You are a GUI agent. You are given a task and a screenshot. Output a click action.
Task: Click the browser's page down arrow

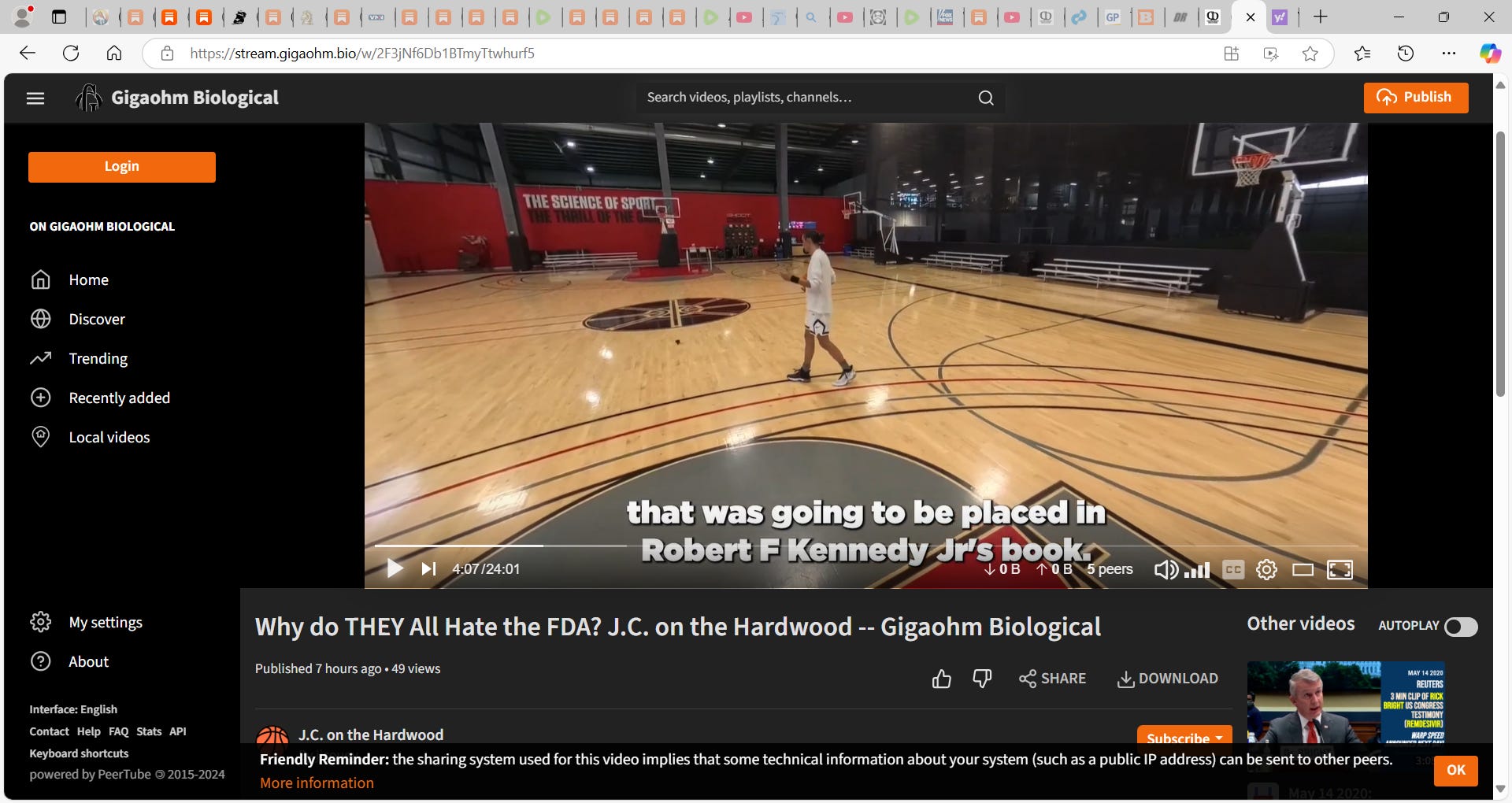click(x=1500, y=789)
